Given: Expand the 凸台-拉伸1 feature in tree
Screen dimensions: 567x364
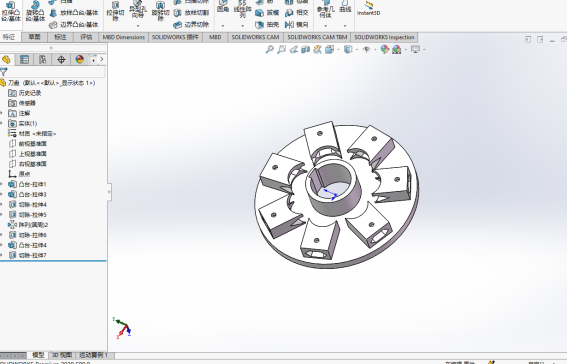Looking at the screenshot, I should pos(1,184).
